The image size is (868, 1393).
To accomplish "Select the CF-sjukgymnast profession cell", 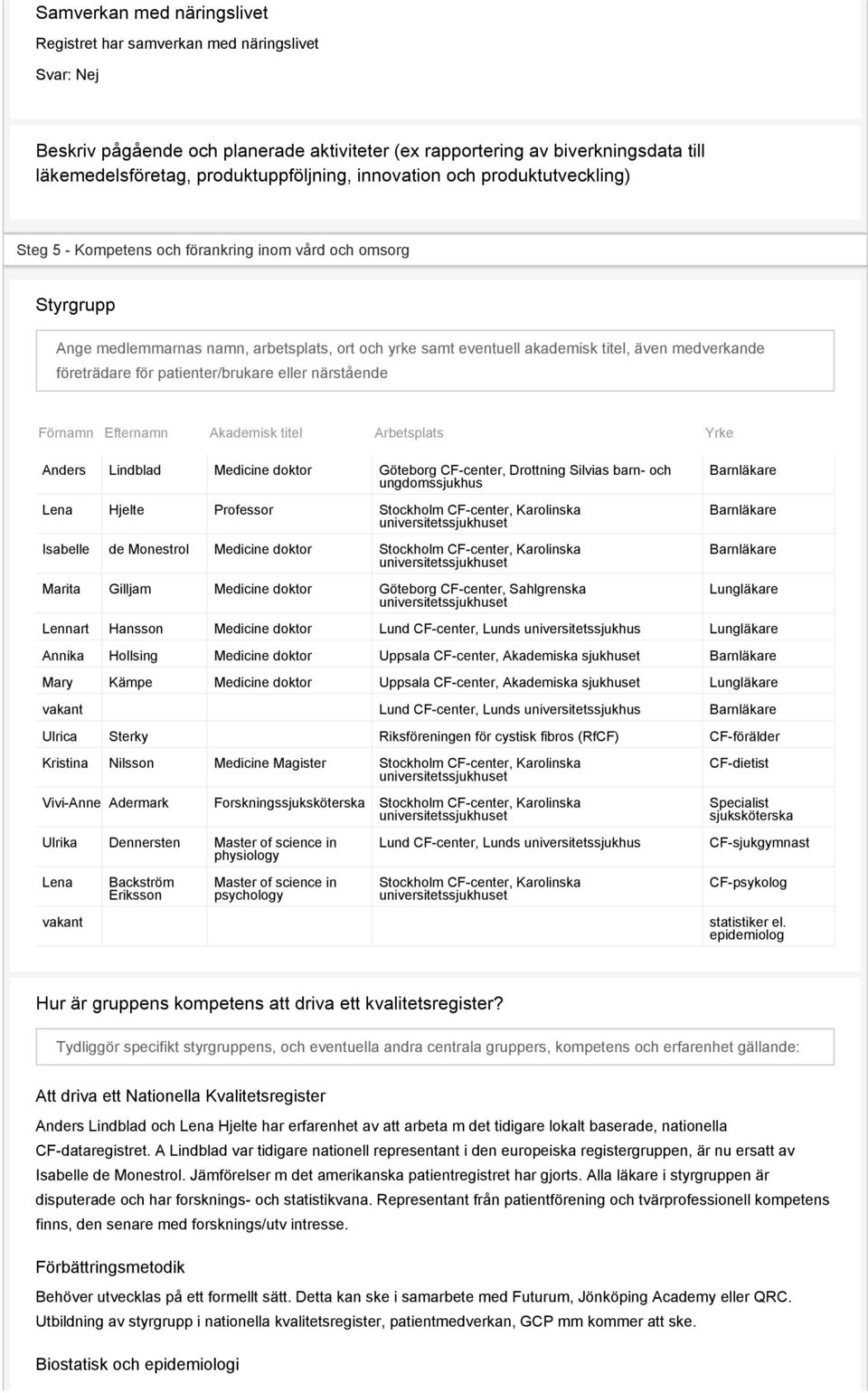I will [769, 848].
